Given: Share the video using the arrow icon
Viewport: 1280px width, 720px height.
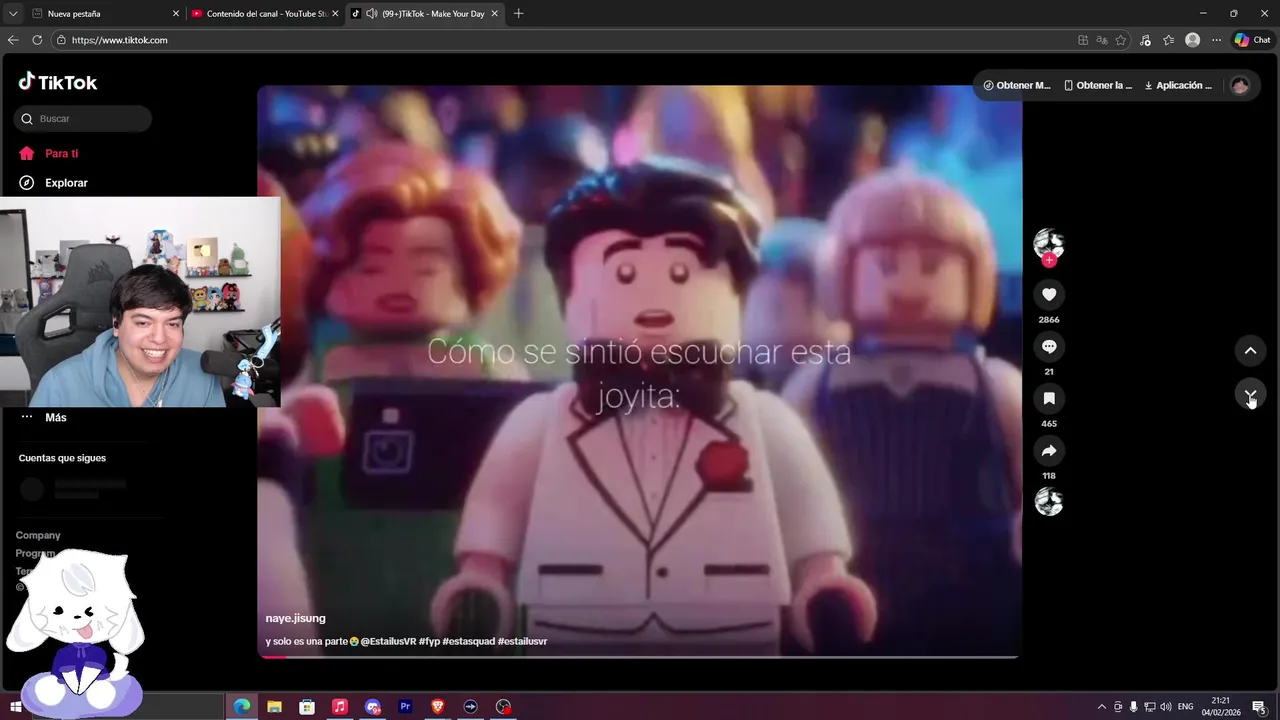Looking at the screenshot, I should tap(1049, 450).
